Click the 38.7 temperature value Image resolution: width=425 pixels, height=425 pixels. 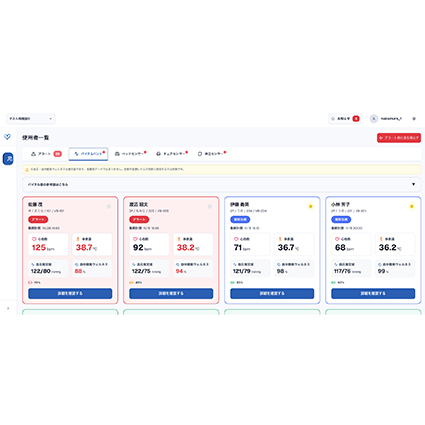pos(84,247)
